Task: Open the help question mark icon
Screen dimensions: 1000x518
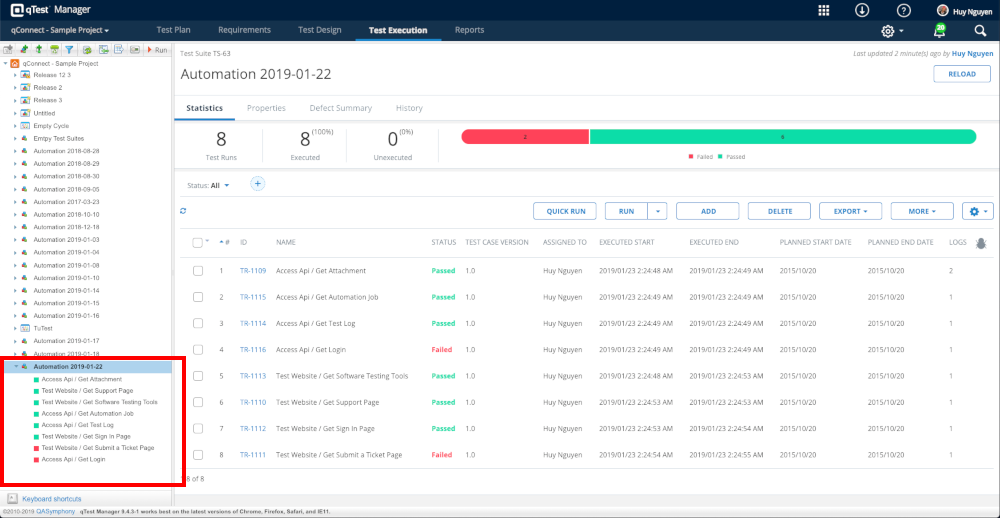Action: coord(903,10)
